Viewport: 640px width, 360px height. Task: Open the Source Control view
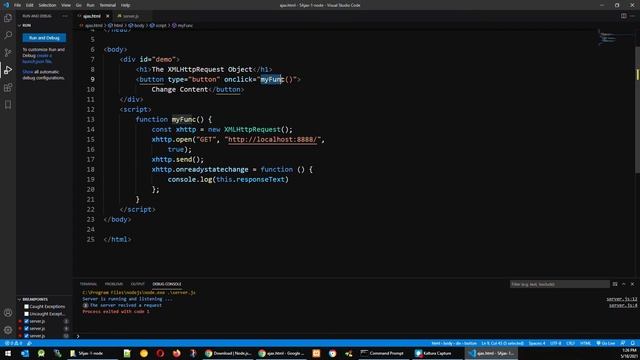coord(8,53)
